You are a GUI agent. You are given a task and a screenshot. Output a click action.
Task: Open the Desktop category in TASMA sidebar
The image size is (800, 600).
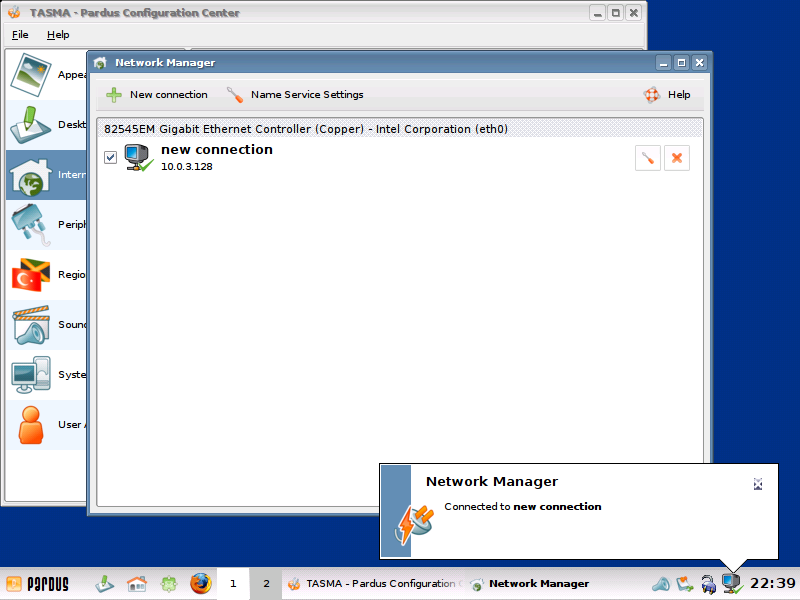pos(46,124)
